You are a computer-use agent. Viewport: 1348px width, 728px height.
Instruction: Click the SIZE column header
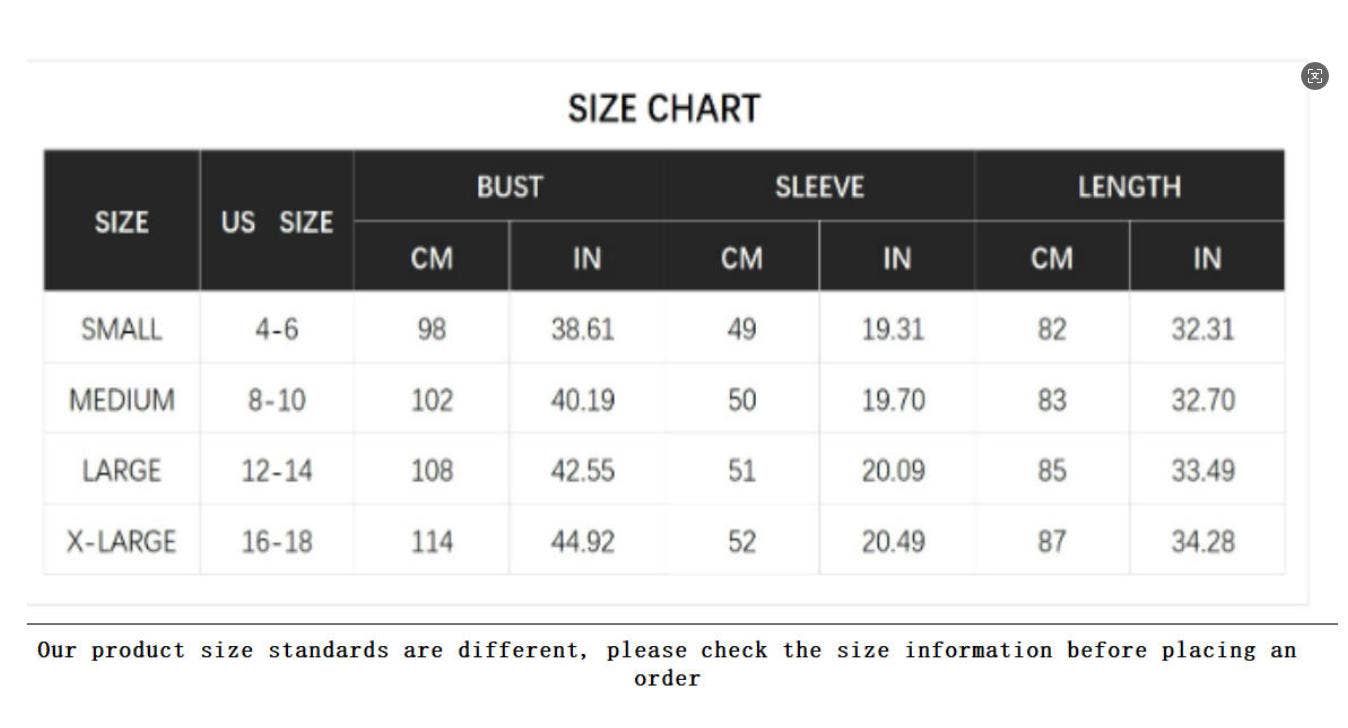121,222
